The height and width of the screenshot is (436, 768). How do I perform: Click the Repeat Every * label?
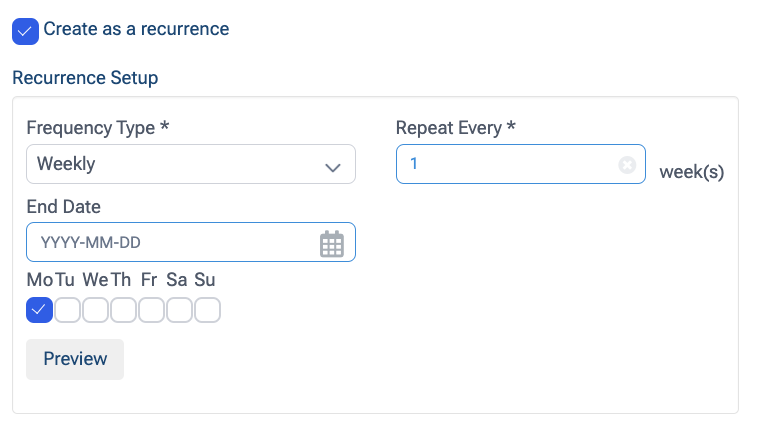(455, 128)
